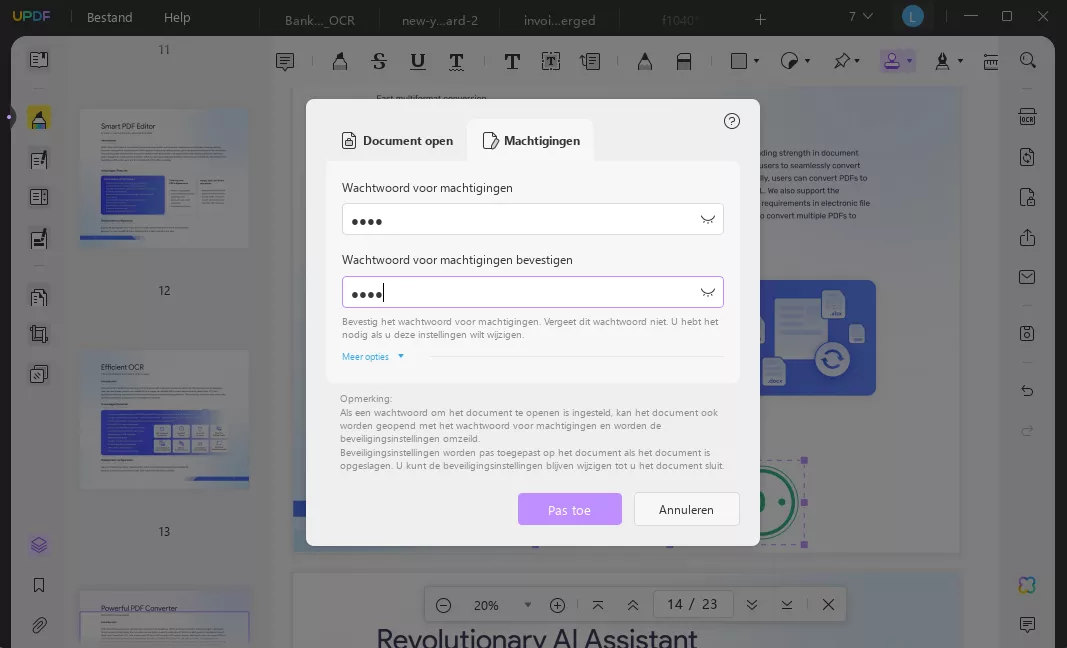
Task: Switch to new-y...ard-2 document tab
Action: (x=440, y=20)
